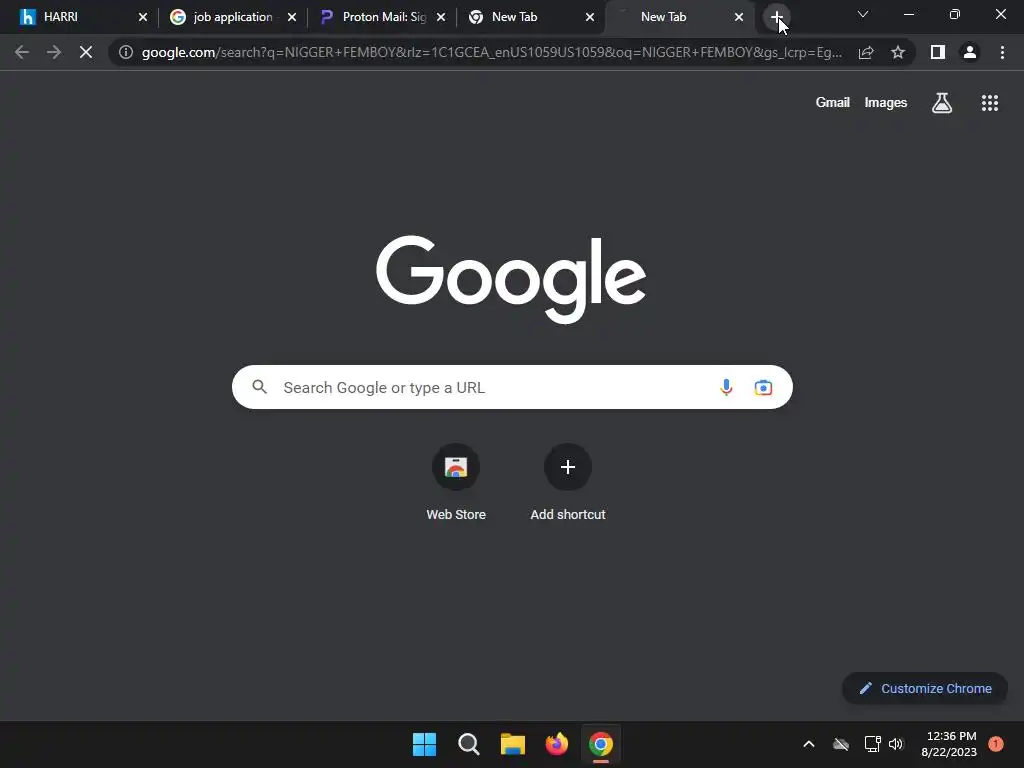Viewport: 1024px width, 768px height.
Task: Restore down the Chrome window
Action: point(955,14)
